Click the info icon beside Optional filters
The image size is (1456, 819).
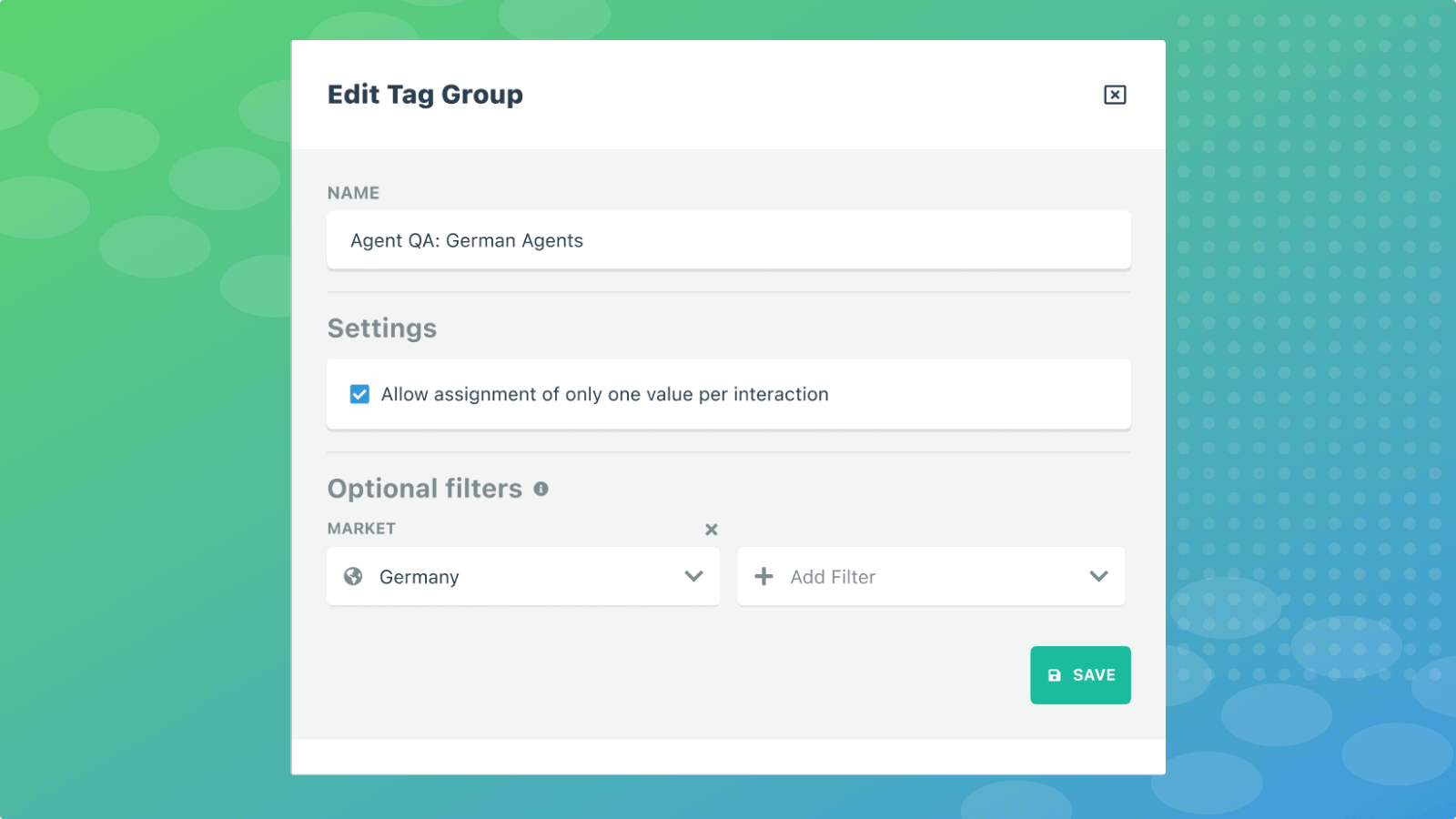click(x=542, y=490)
